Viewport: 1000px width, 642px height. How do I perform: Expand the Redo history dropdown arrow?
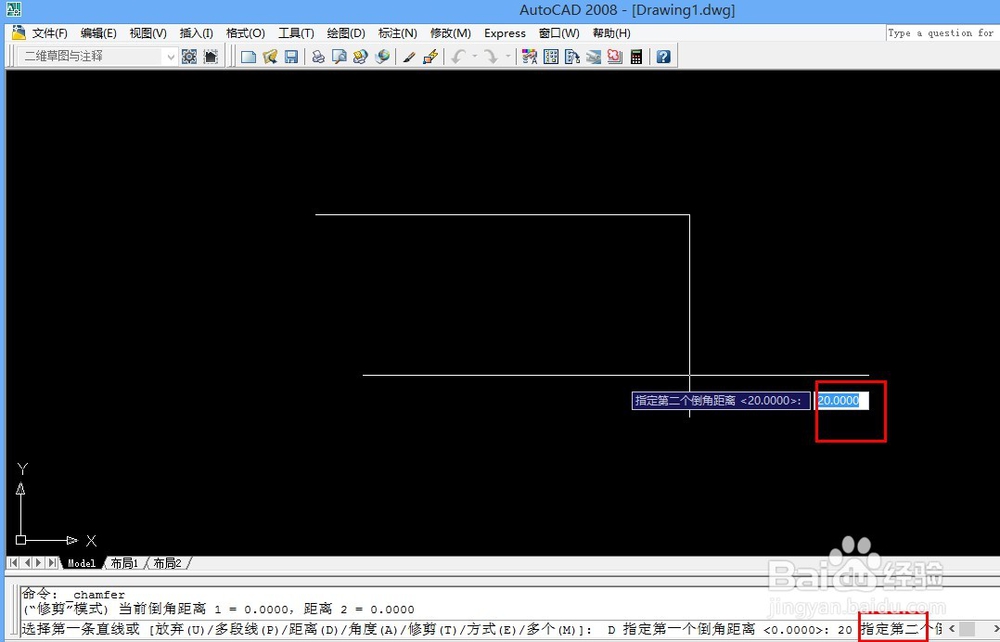point(508,57)
